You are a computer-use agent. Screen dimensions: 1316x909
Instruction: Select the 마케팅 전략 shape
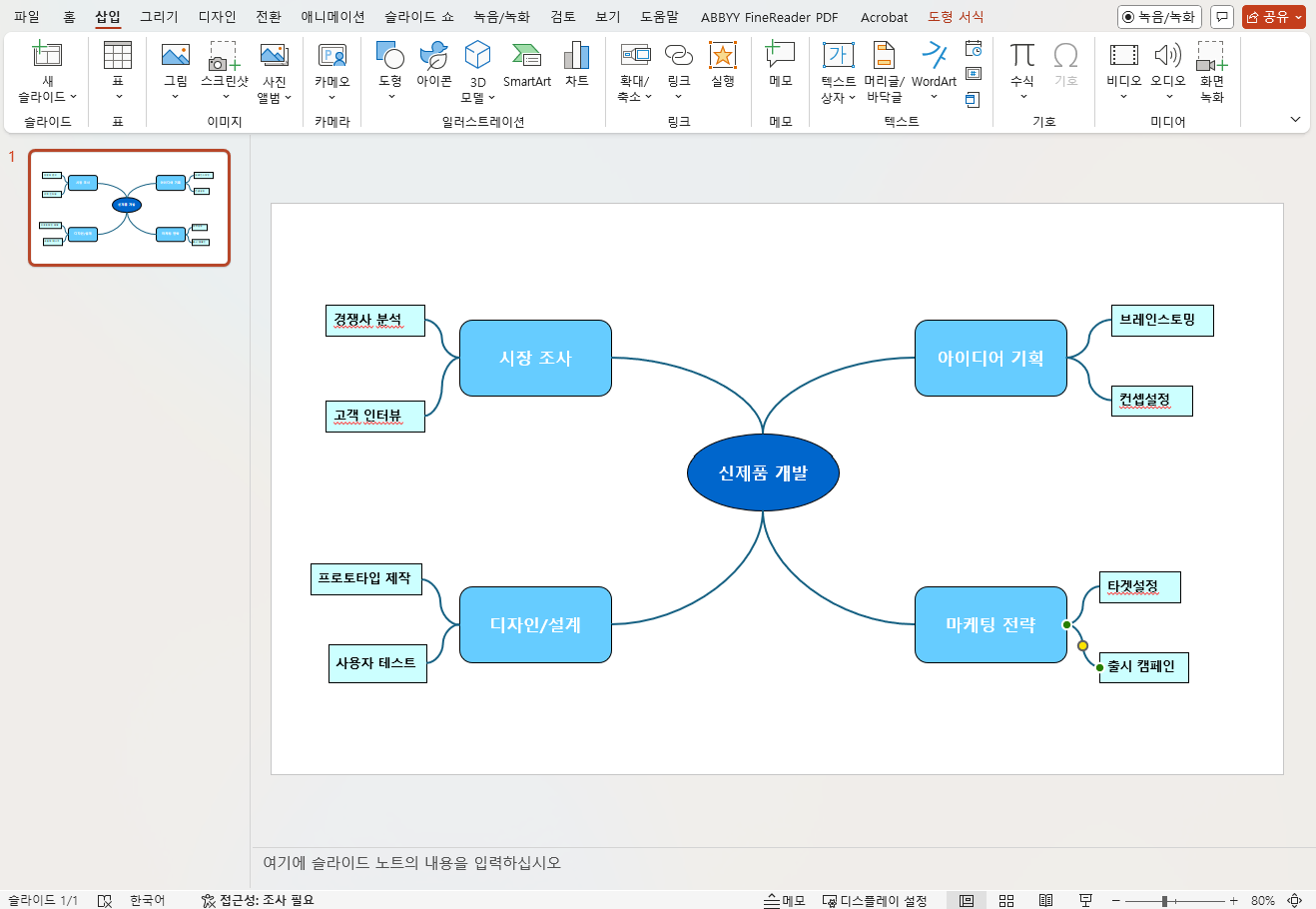pos(990,624)
